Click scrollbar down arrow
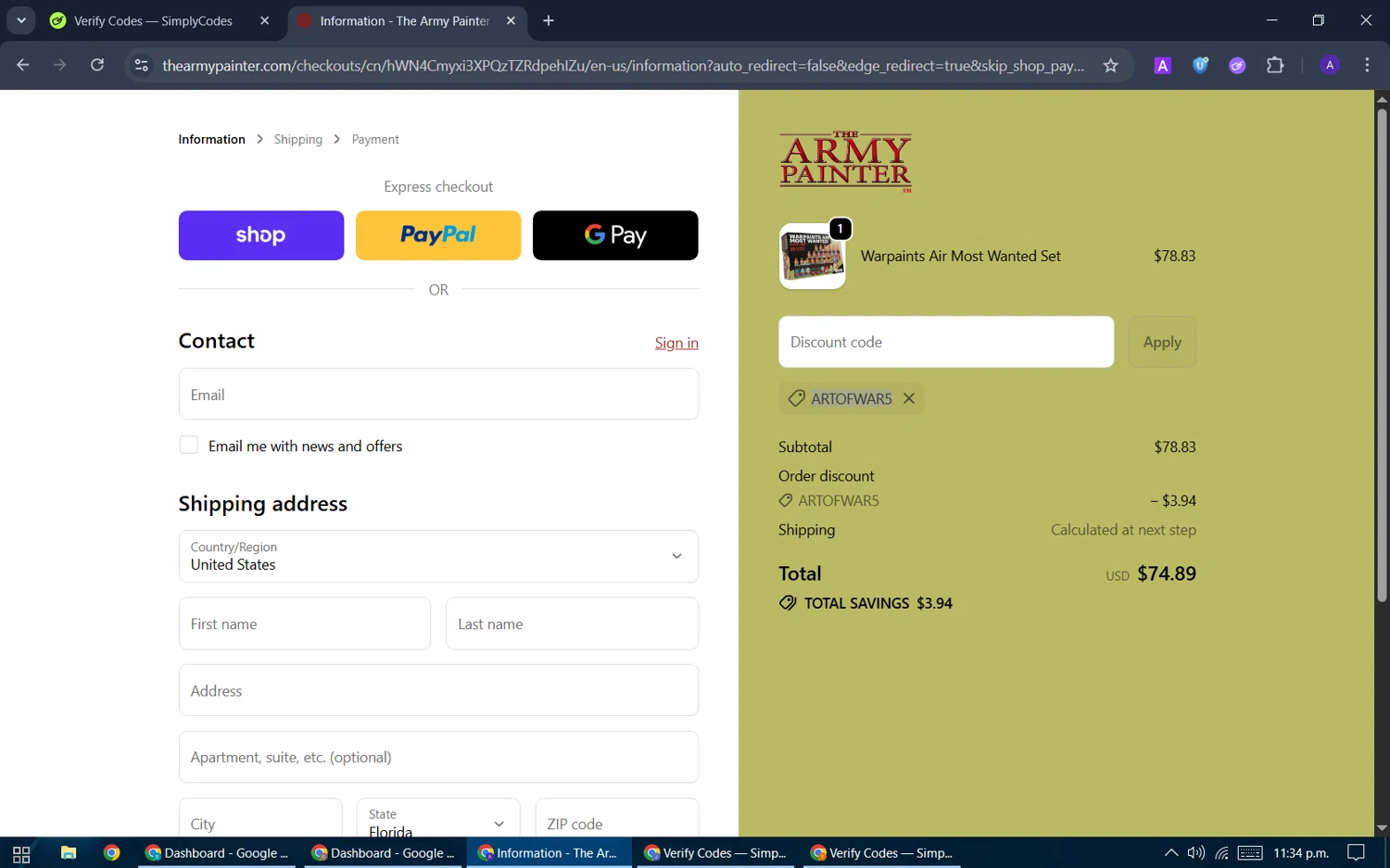Image resolution: width=1390 pixels, height=868 pixels. (1382, 828)
